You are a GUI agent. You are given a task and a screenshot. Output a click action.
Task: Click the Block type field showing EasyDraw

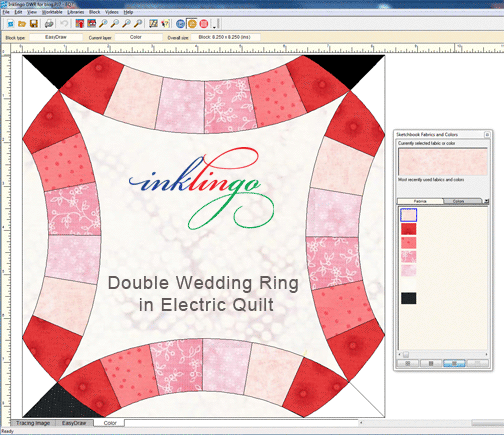[x=56, y=37]
